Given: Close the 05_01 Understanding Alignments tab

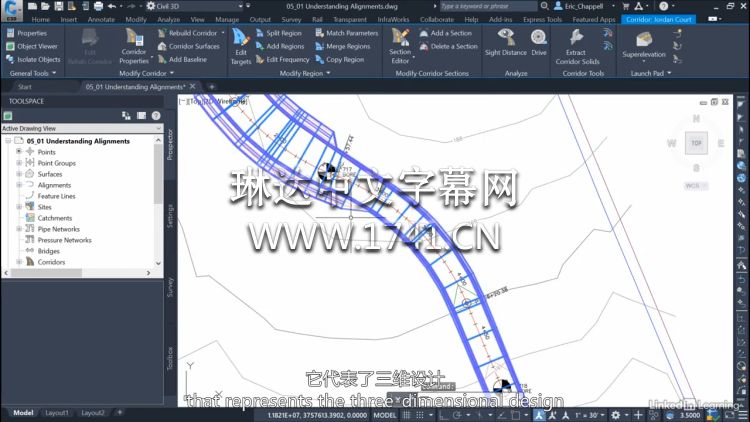Looking at the screenshot, I should point(192,86).
